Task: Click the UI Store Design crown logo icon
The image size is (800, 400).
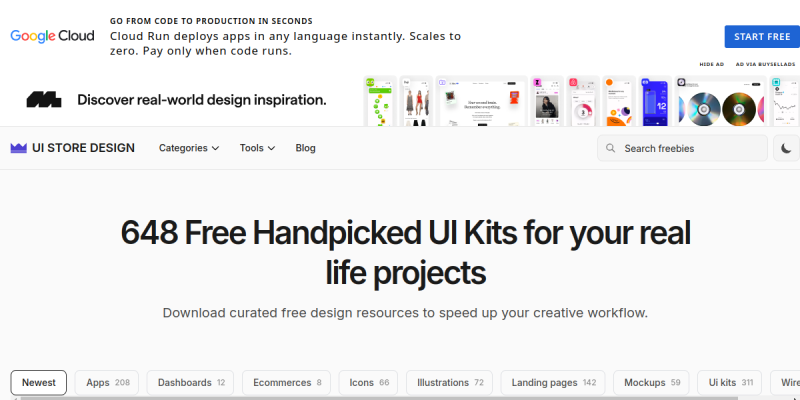Action: (18, 148)
